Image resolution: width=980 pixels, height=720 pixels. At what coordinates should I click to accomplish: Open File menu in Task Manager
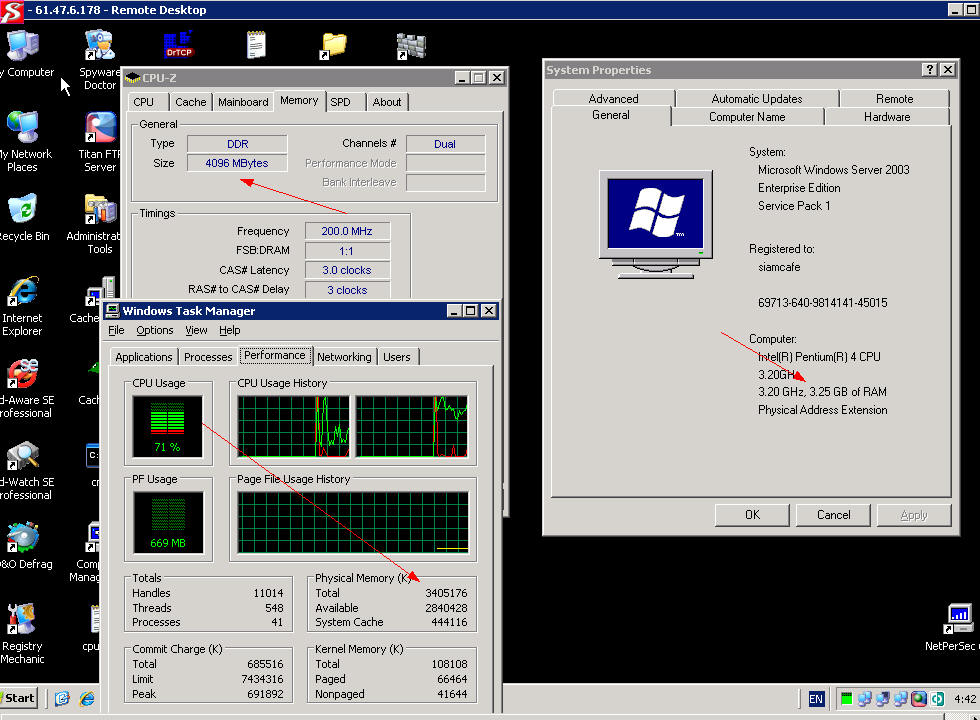tap(116, 330)
